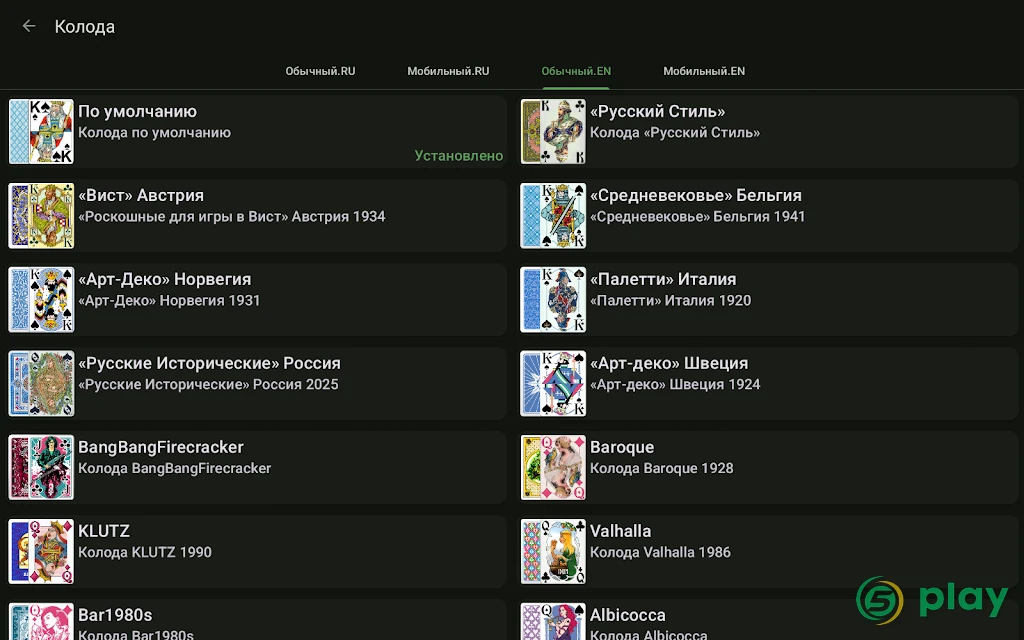The width and height of the screenshot is (1024, 640).
Task: Select the Обычный.EN tab
Action: [x=576, y=71]
